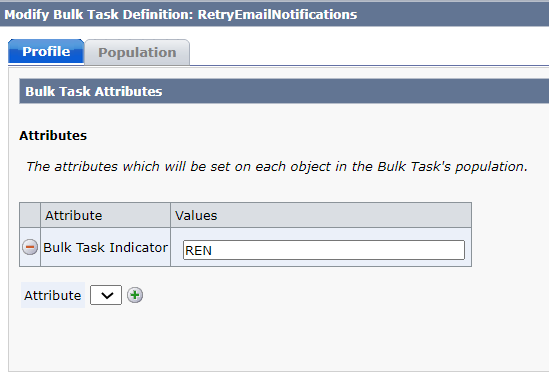The height and width of the screenshot is (374, 549).
Task: Select the Bulk Task Indicator cell label
Action: (105, 247)
